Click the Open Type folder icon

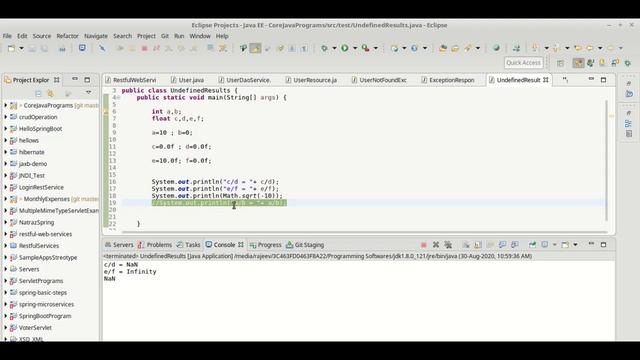pos(443,48)
